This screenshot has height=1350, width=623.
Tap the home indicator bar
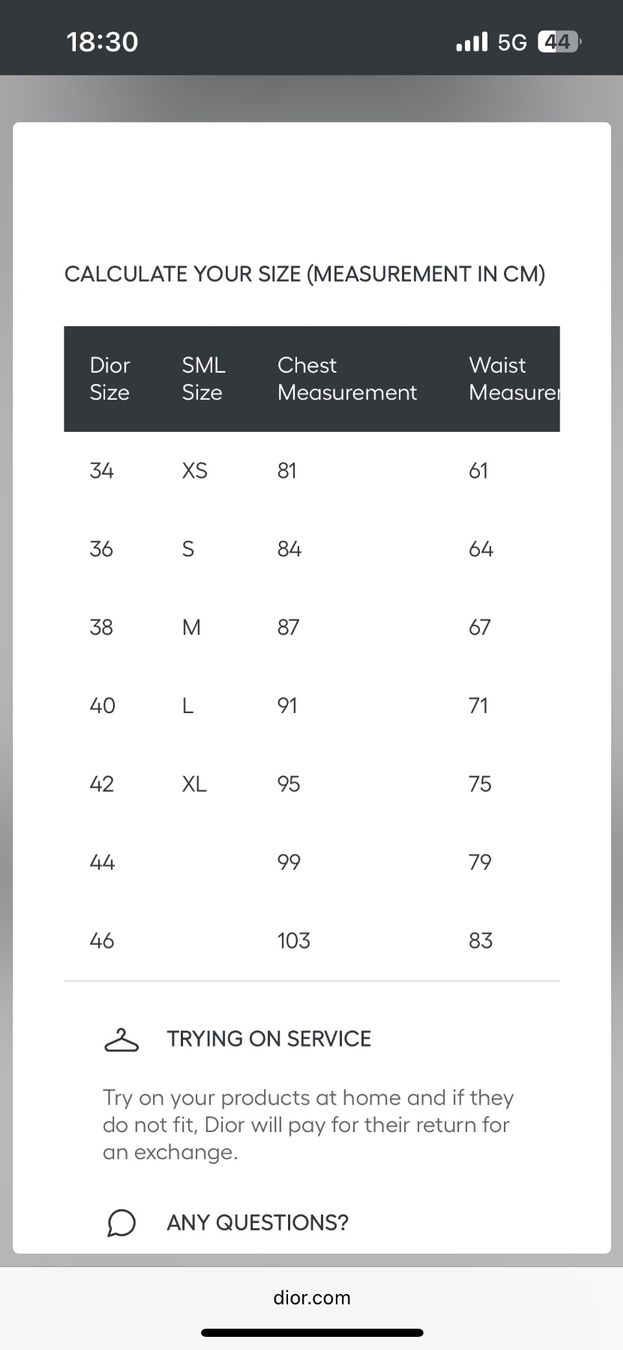(312, 1332)
